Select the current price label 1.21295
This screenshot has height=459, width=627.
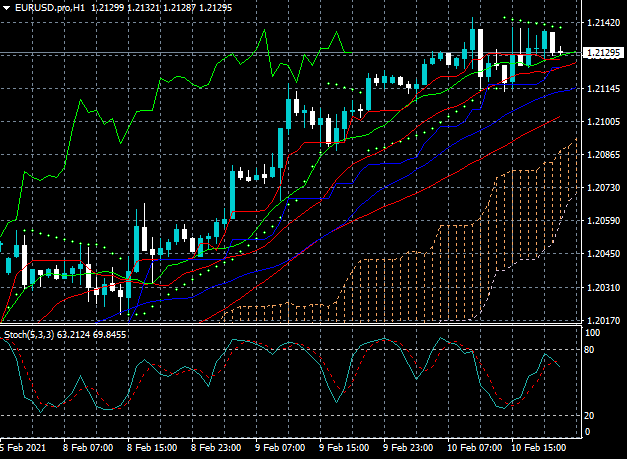604,53
